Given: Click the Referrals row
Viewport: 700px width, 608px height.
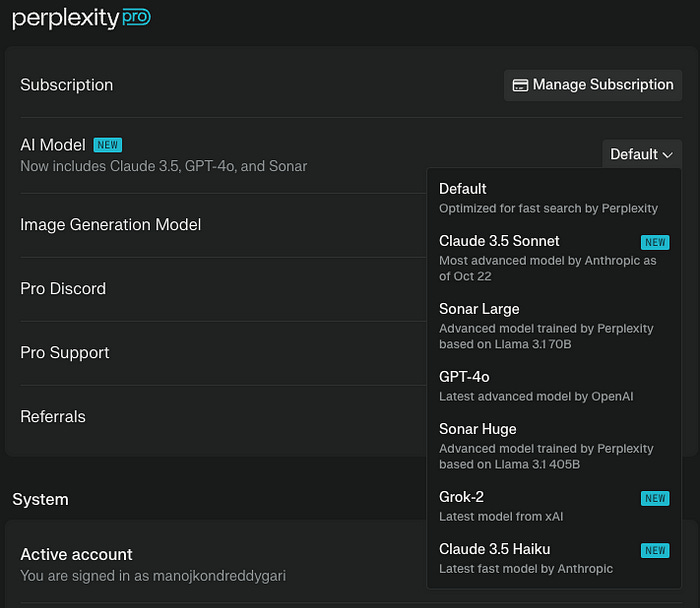Looking at the screenshot, I should pos(223,417).
